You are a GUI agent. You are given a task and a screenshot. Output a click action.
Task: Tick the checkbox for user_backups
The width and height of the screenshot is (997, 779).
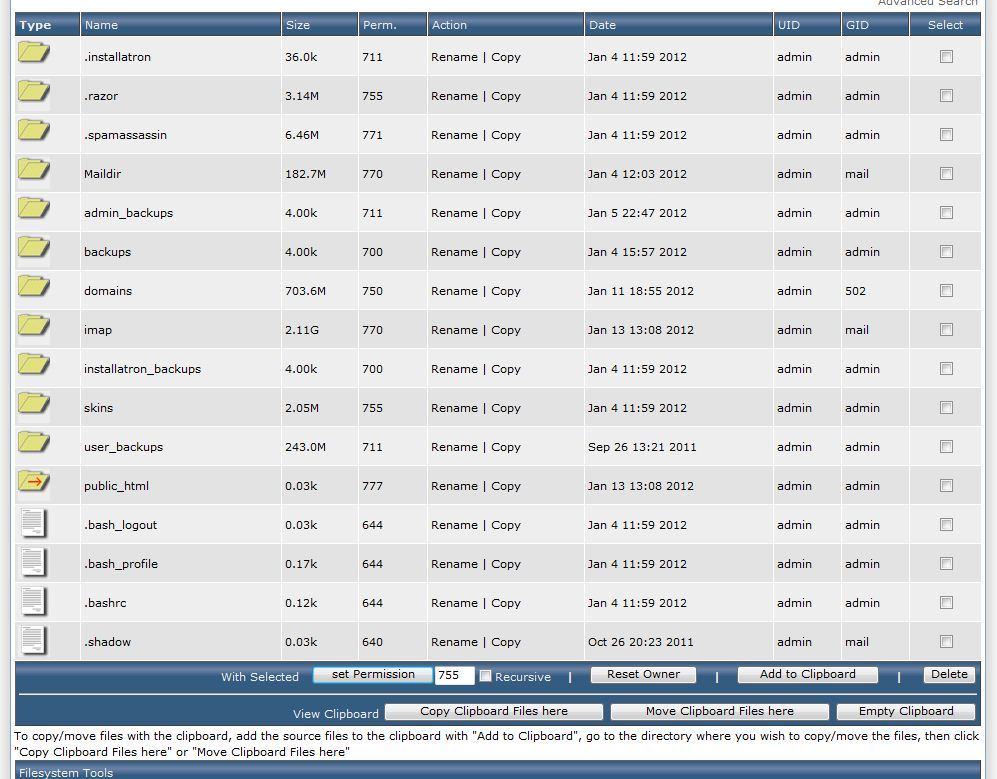click(x=946, y=447)
